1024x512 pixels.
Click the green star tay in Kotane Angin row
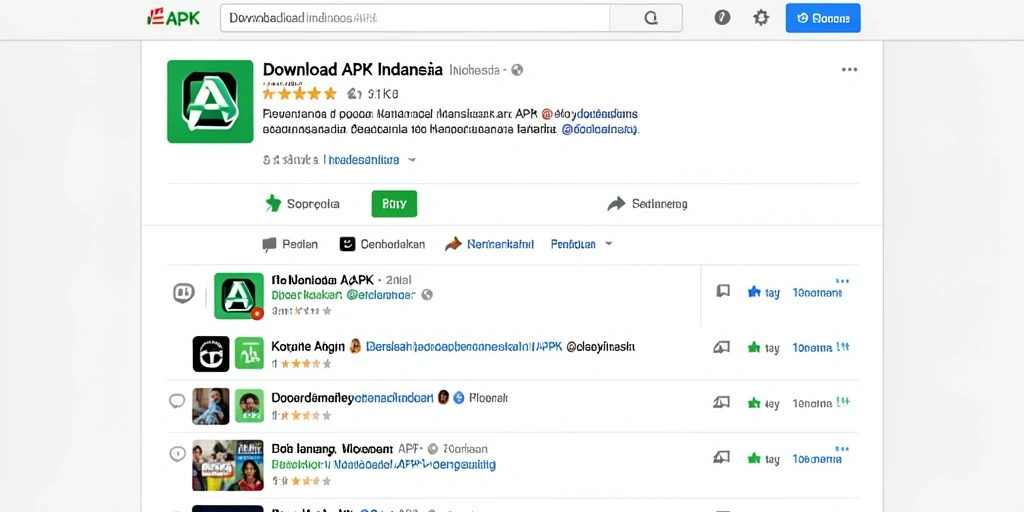763,348
